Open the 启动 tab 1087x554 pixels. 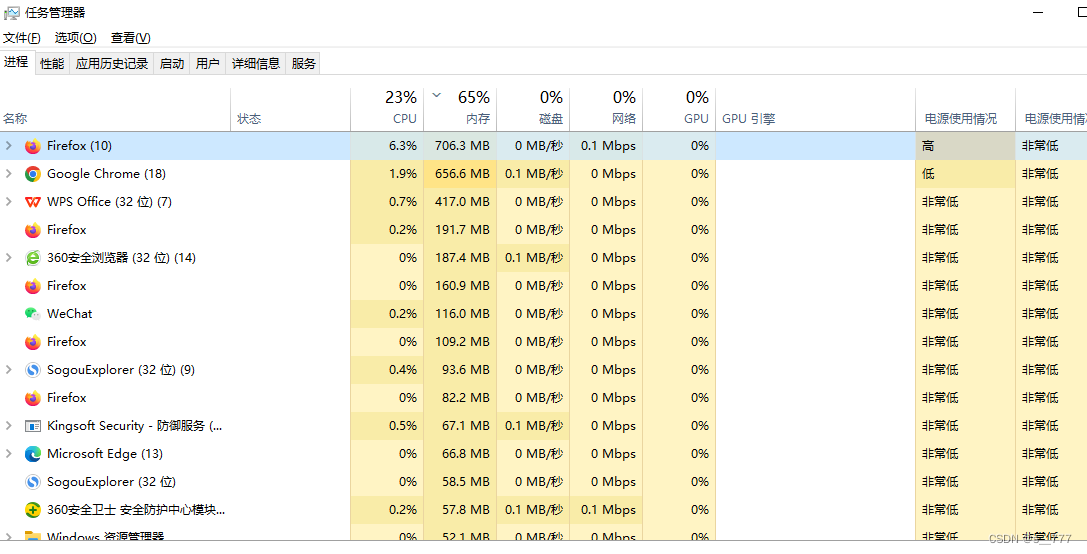tap(172, 64)
